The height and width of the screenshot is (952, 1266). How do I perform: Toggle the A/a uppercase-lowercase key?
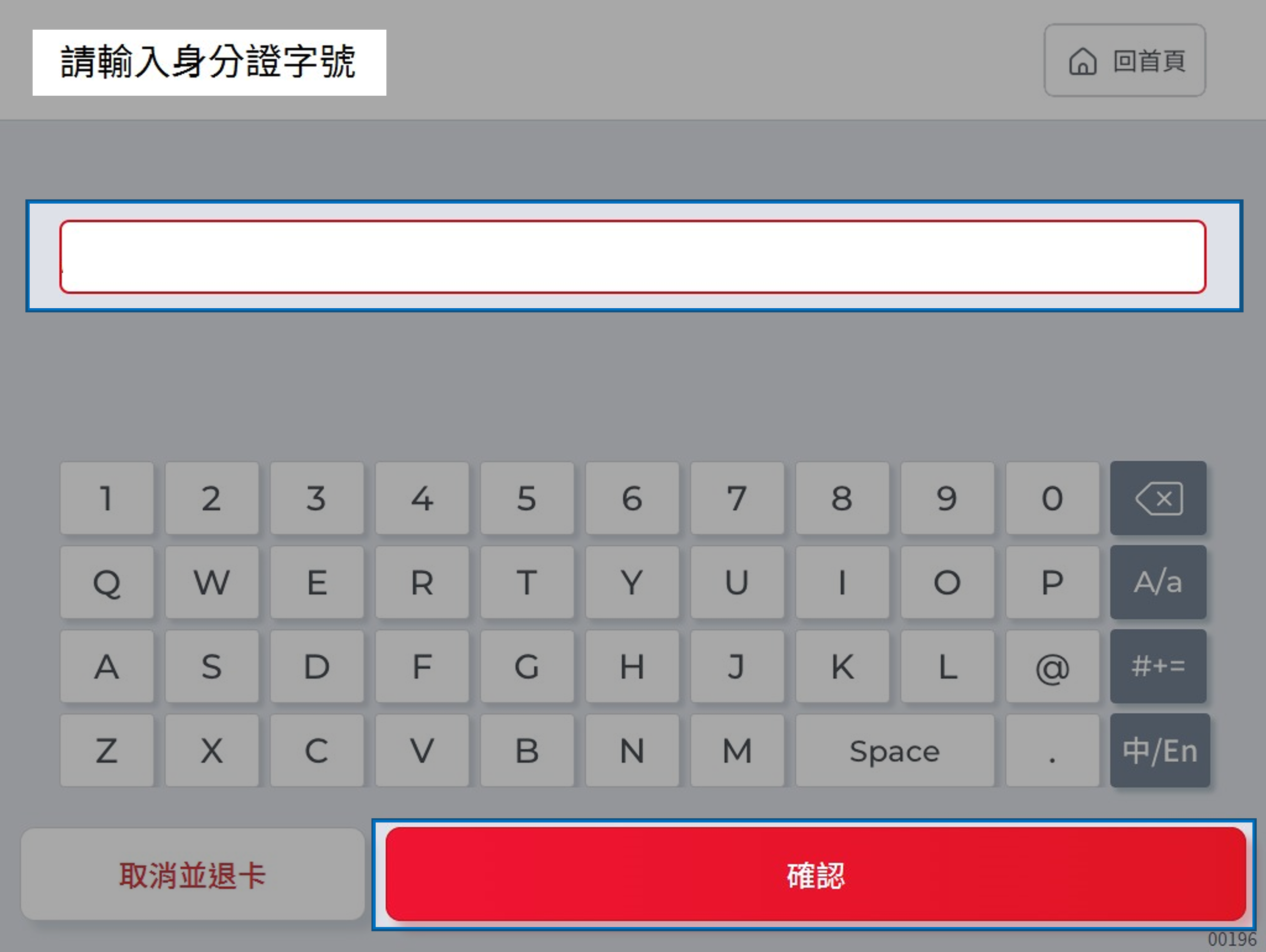point(1158,582)
